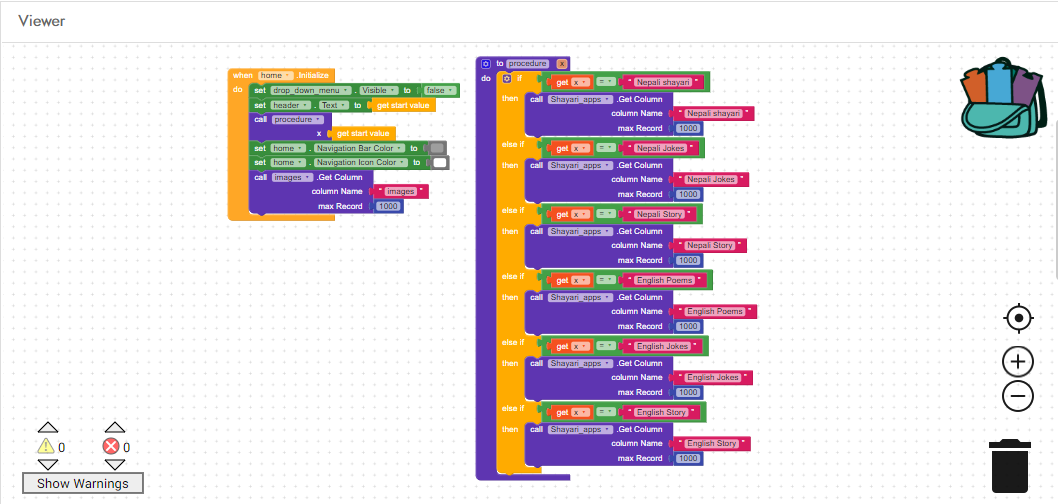Center the workspace with the target icon

point(1018,318)
